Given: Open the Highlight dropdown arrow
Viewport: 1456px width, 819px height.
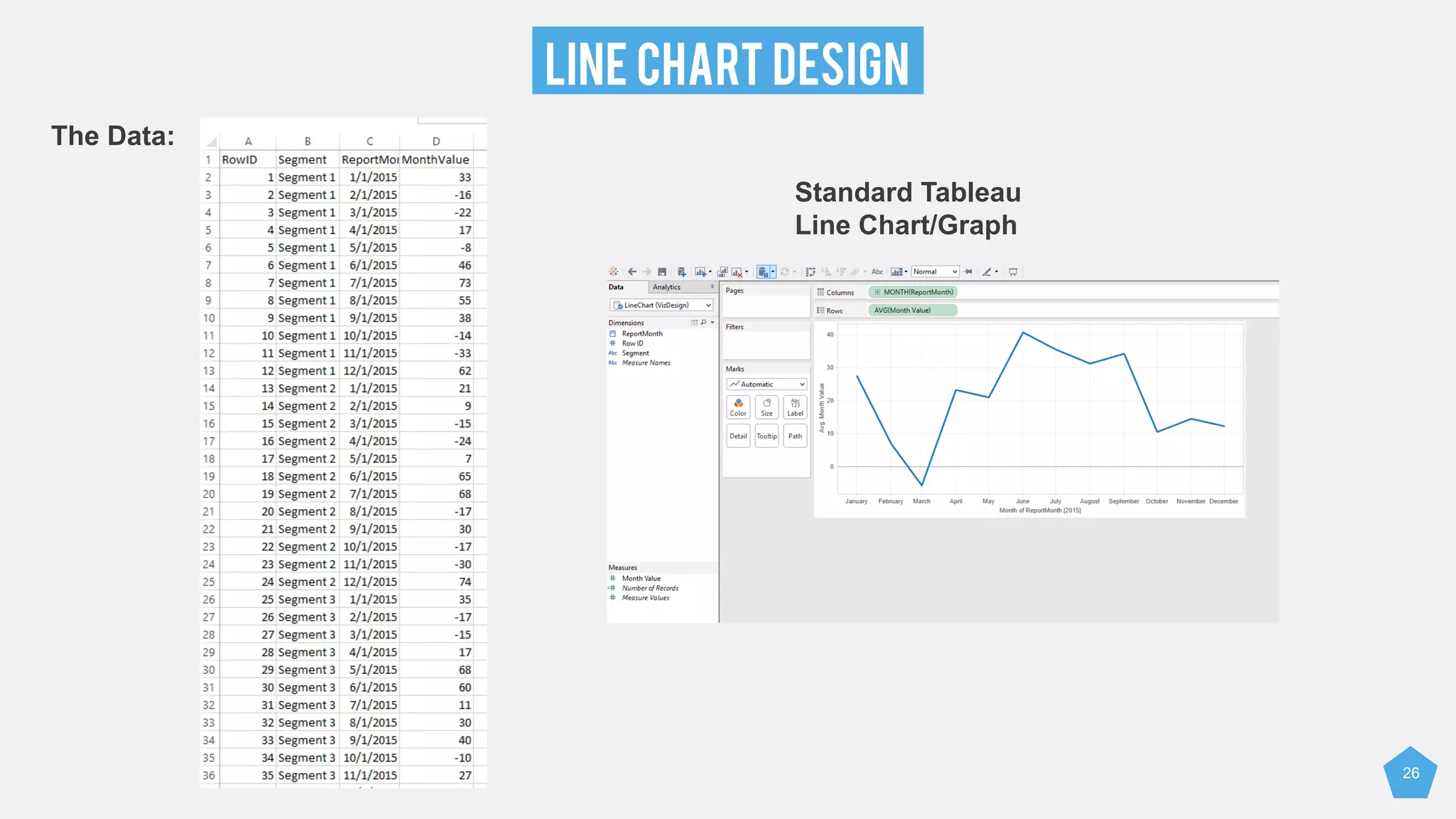Looking at the screenshot, I should tap(997, 272).
